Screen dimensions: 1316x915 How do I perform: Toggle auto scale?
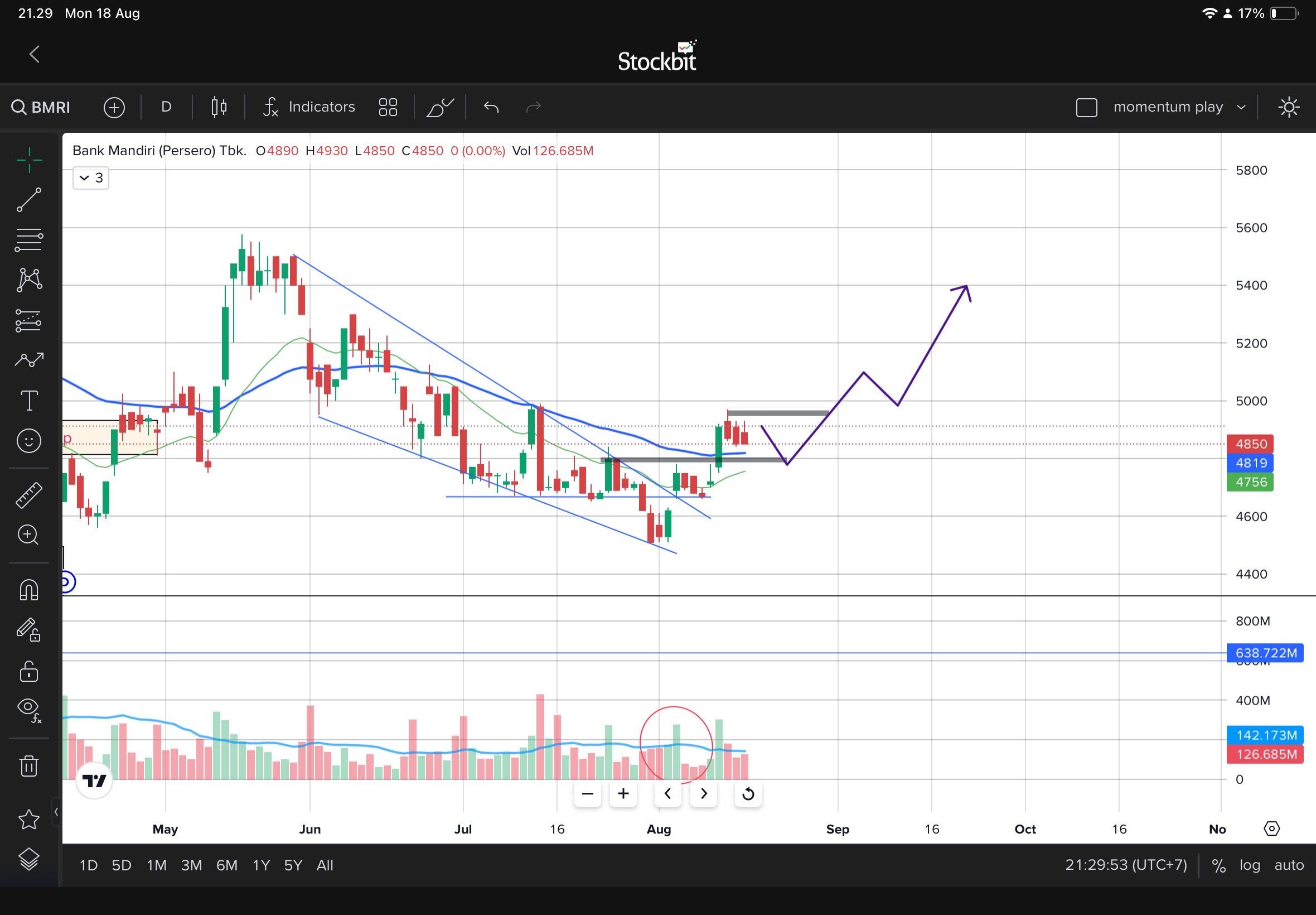click(x=1289, y=865)
